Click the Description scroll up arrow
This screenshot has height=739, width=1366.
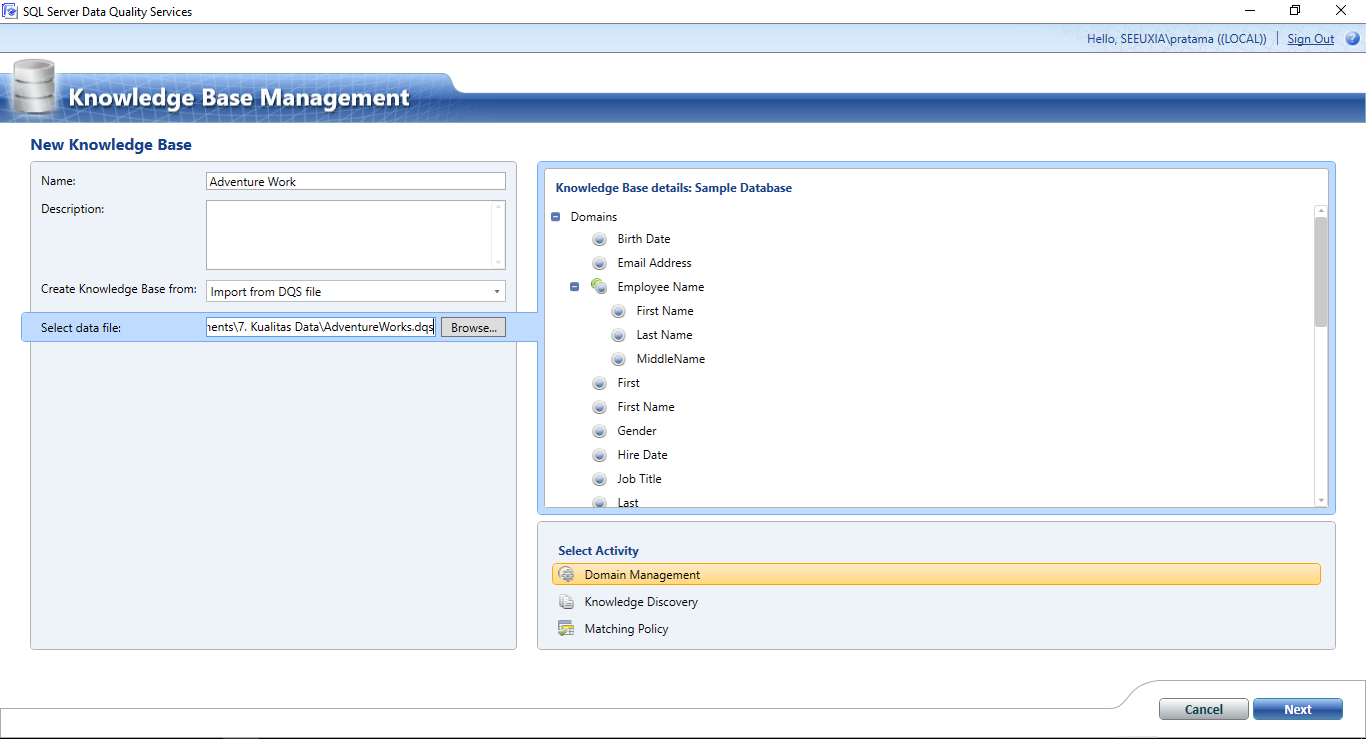tap(498, 207)
